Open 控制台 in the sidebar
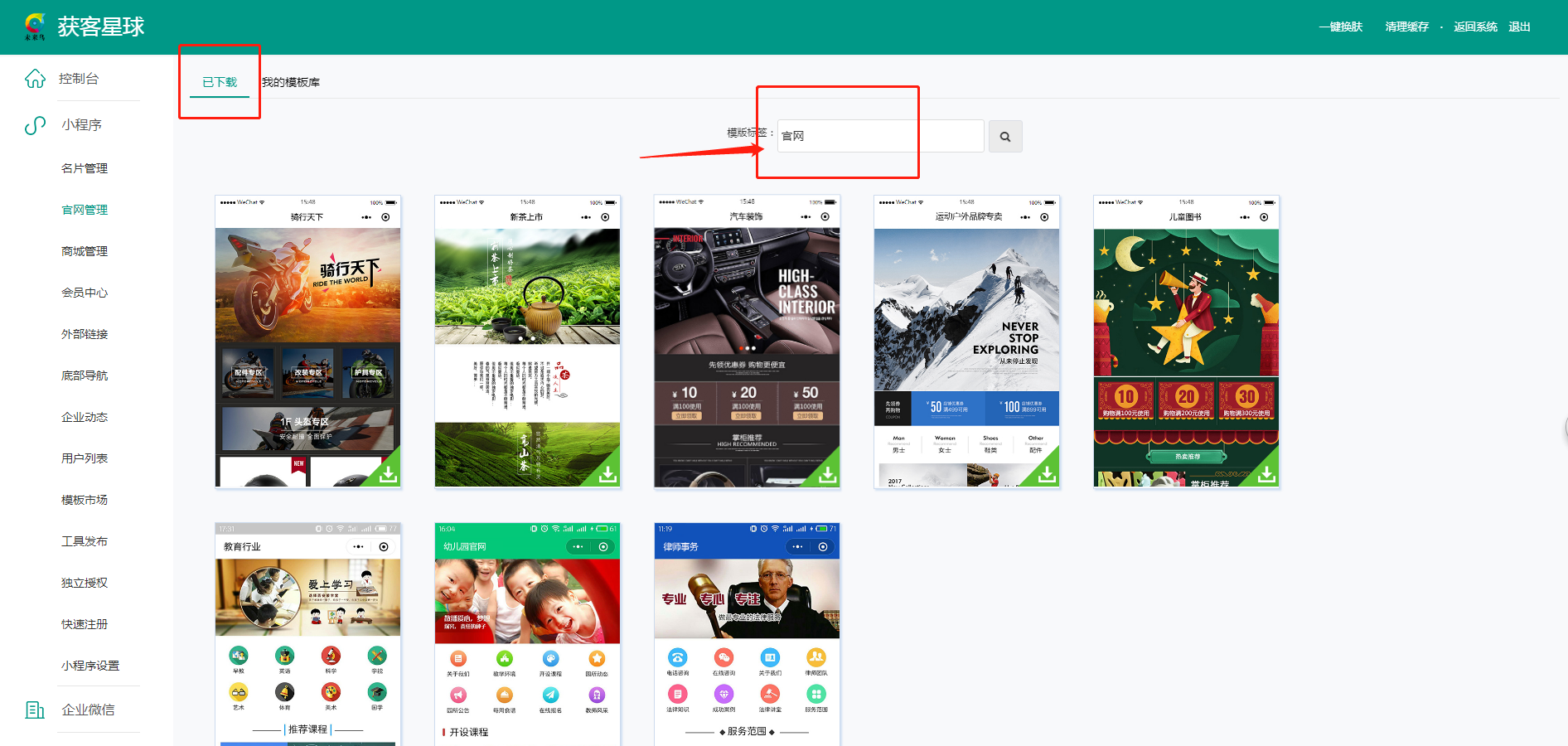Viewport: 1568px width, 746px height. tap(79, 79)
